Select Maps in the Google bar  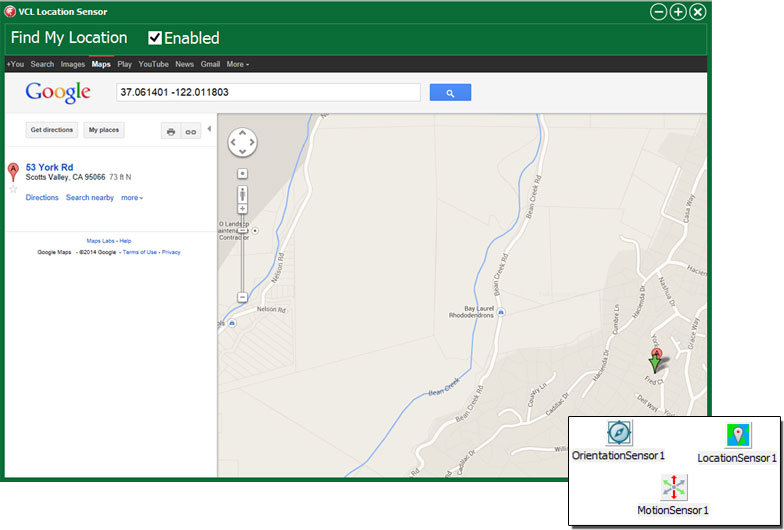[101, 64]
